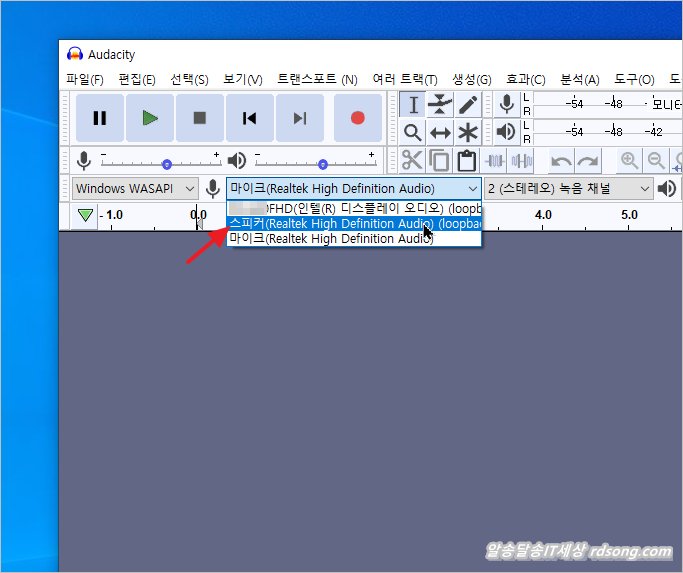Click the Audacity headphones logo in title bar
This screenshot has height=573, width=683.
tap(75, 54)
